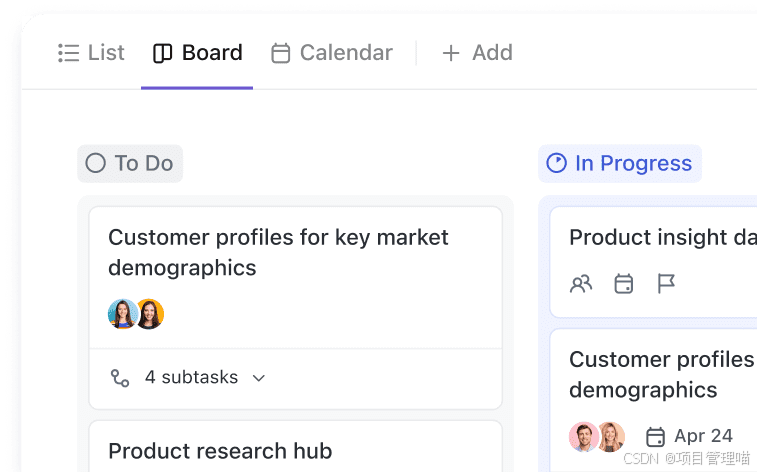Click priority flag icon on Product insight card
The image size is (757, 472).
[666, 284]
